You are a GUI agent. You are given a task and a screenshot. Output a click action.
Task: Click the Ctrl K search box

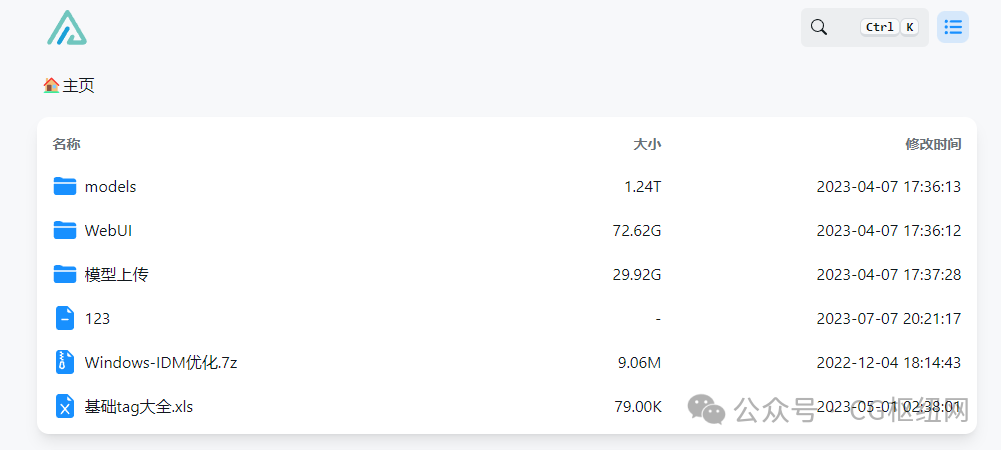[864, 27]
